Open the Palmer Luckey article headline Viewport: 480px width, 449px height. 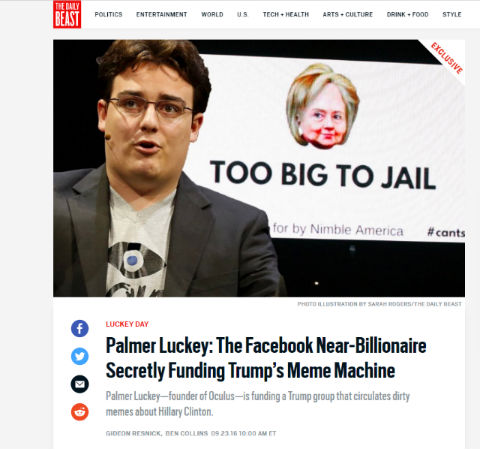(266, 358)
